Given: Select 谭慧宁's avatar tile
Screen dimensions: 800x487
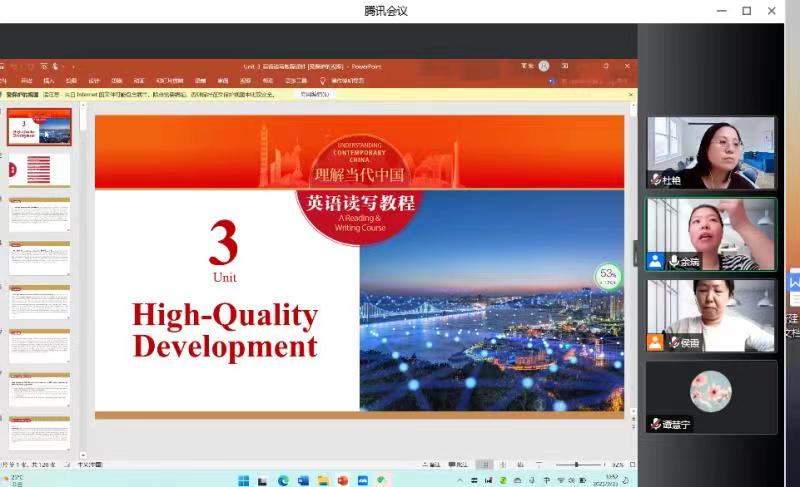Looking at the screenshot, I should point(711,397).
